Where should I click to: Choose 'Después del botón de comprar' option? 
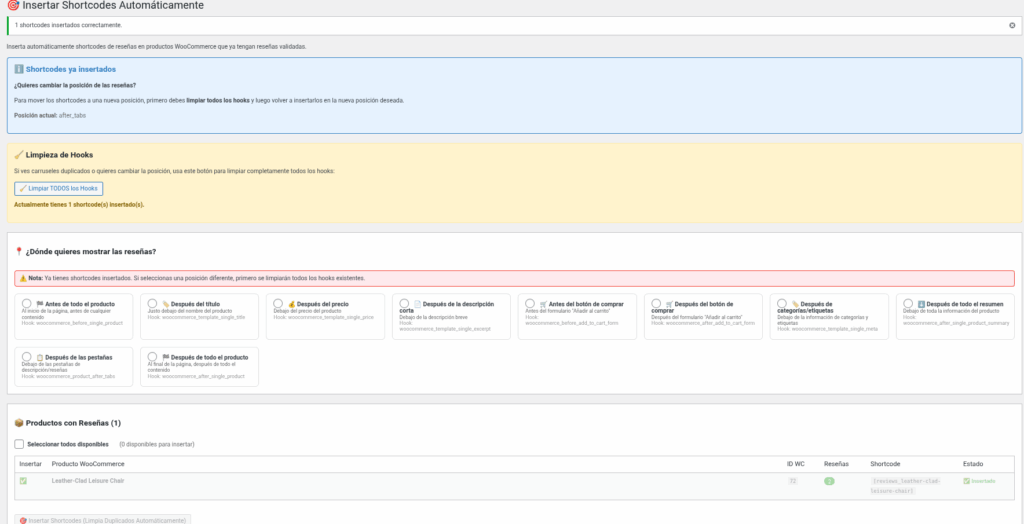655,304
